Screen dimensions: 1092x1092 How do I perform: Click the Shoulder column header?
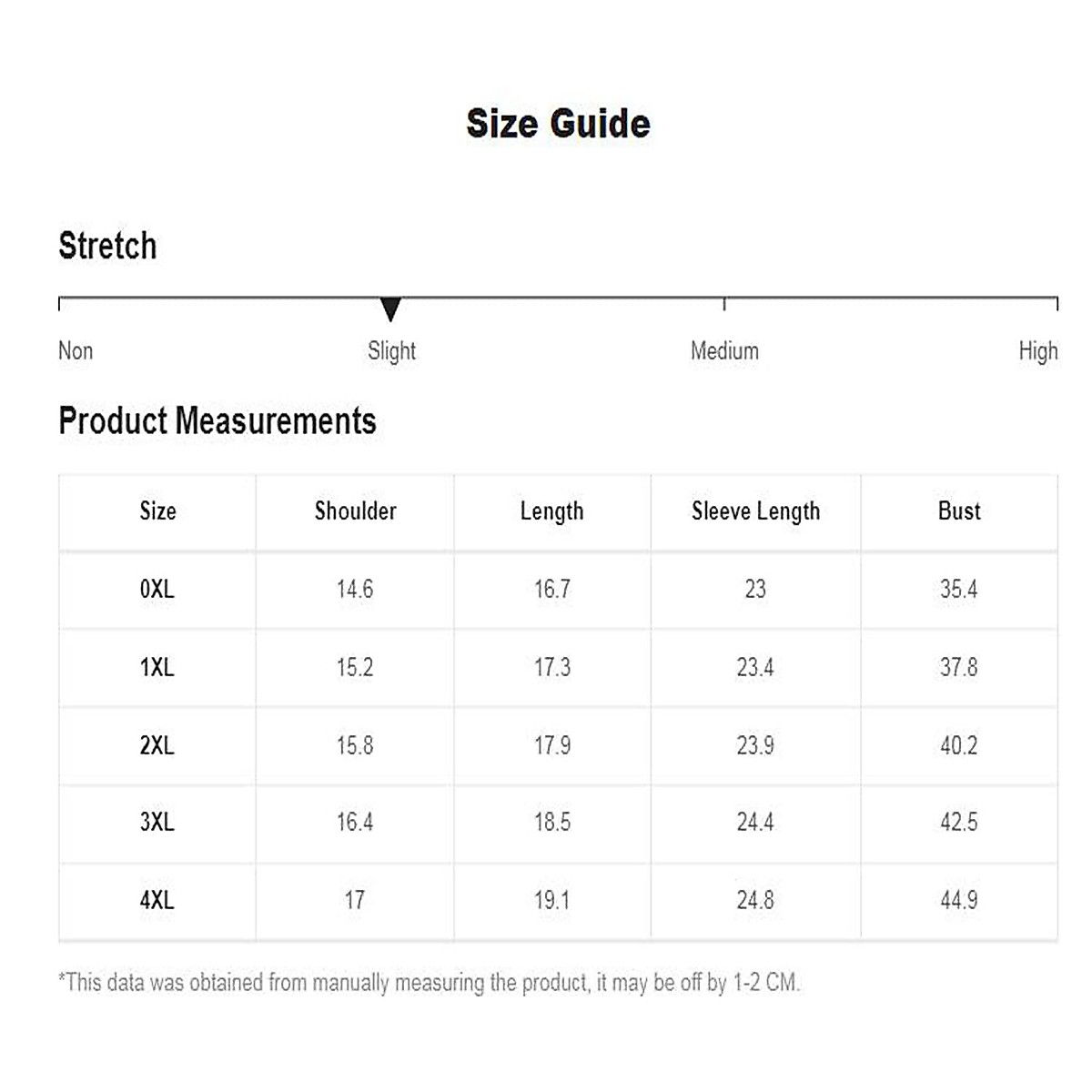[355, 511]
